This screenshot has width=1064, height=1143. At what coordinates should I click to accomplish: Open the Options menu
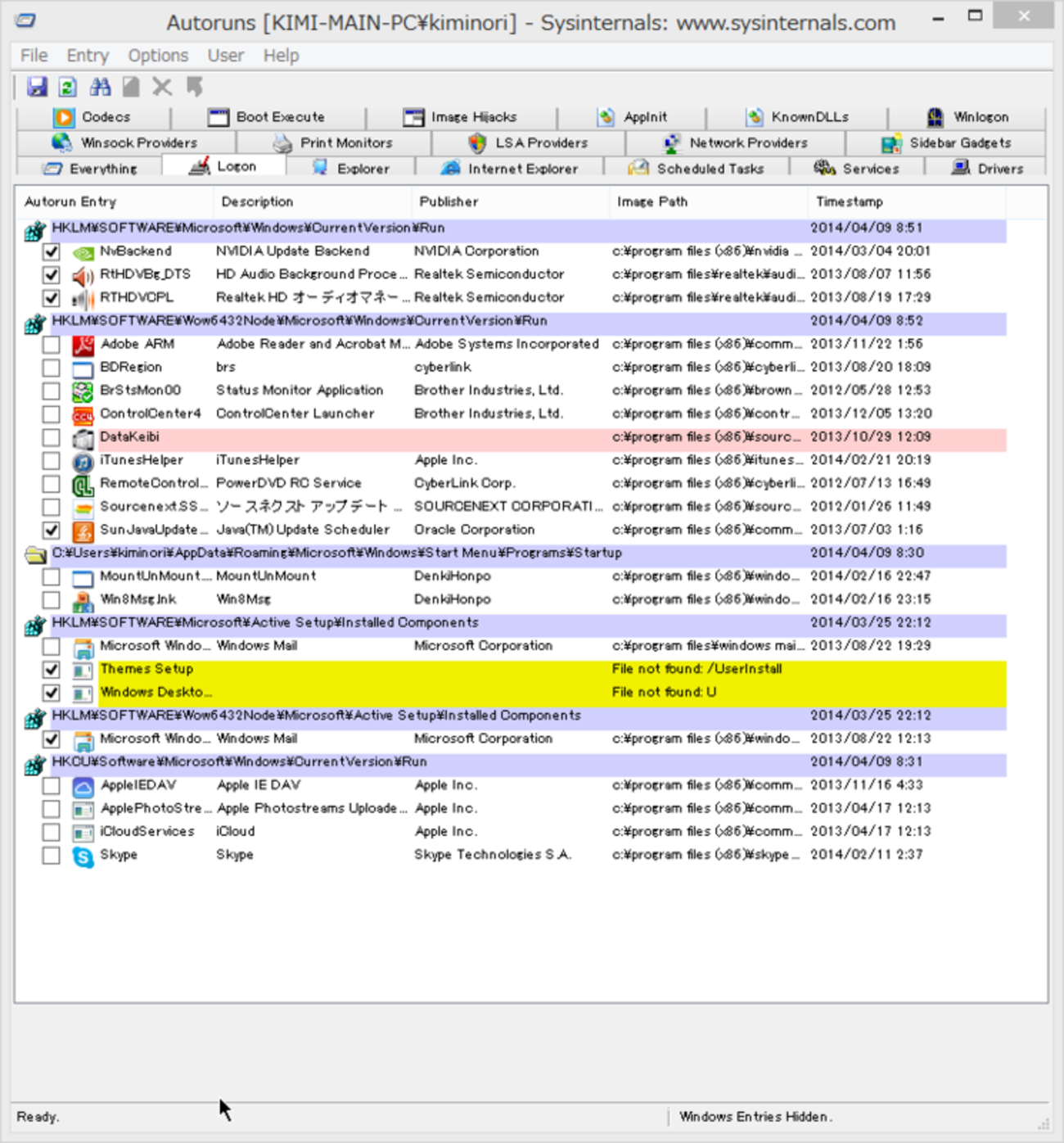tap(158, 55)
